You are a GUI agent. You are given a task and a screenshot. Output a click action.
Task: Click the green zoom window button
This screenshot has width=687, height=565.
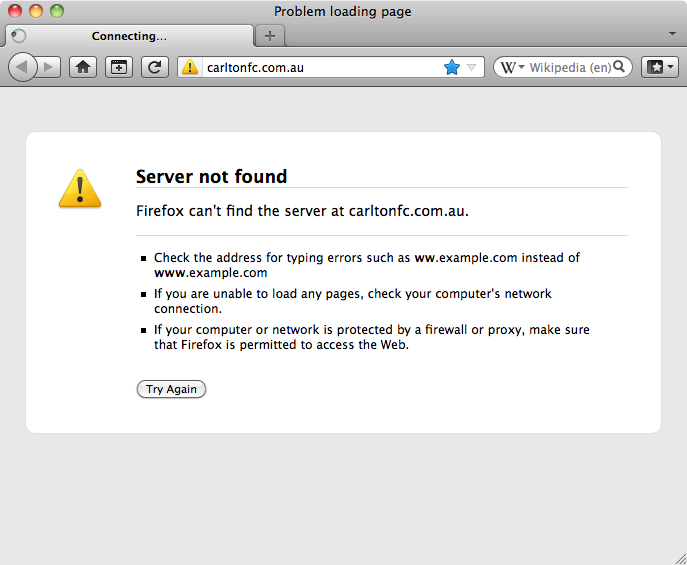(57, 11)
